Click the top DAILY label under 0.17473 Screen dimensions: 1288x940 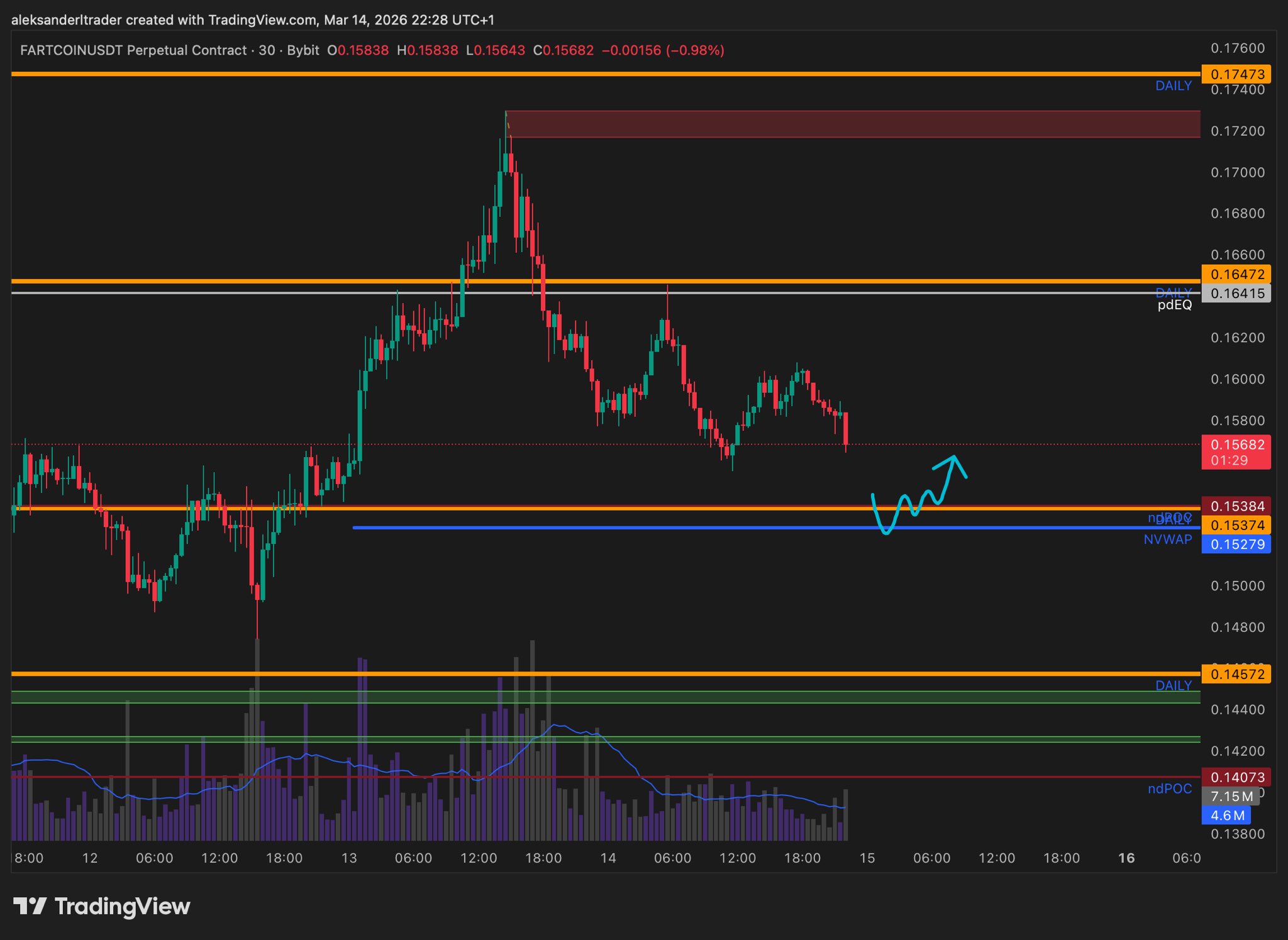[1173, 86]
